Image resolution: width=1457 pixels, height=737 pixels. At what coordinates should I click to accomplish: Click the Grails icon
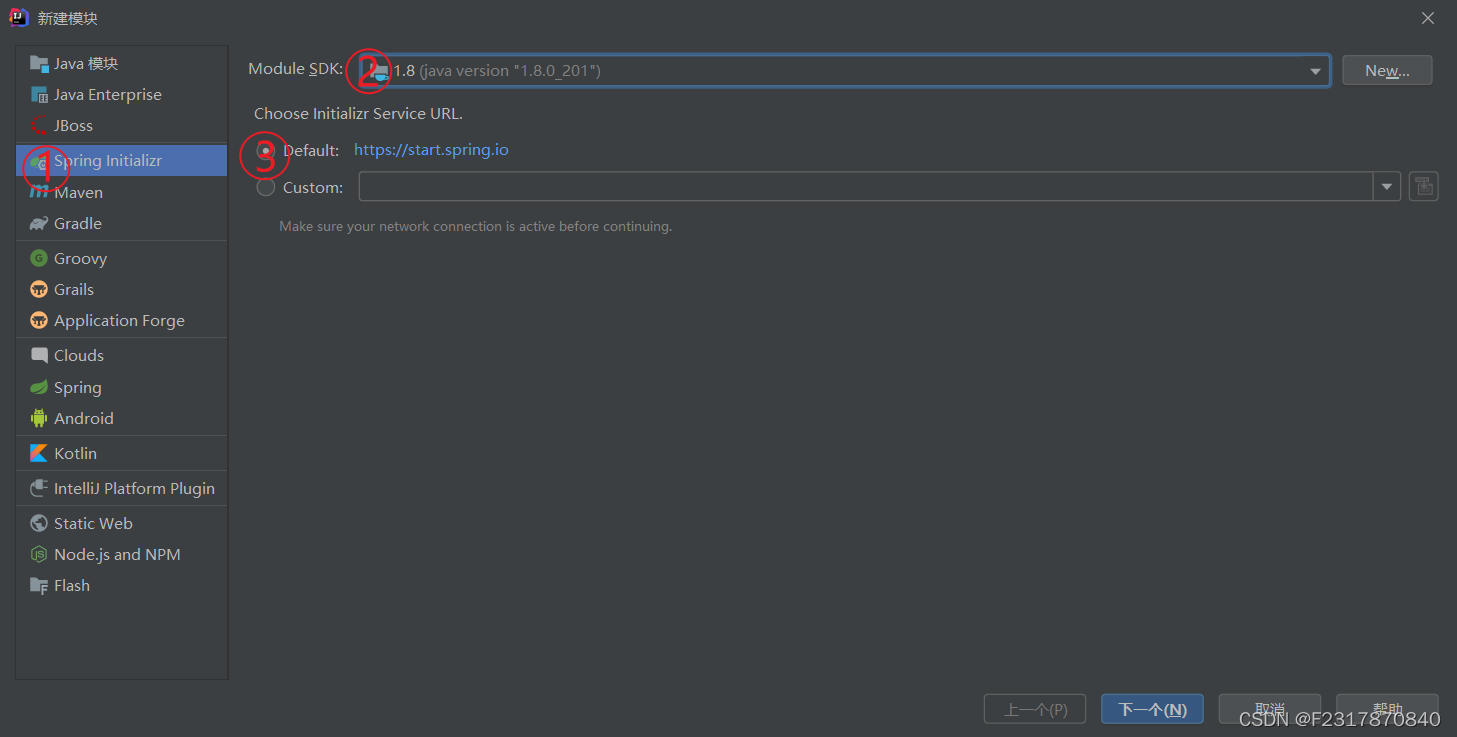[39, 289]
